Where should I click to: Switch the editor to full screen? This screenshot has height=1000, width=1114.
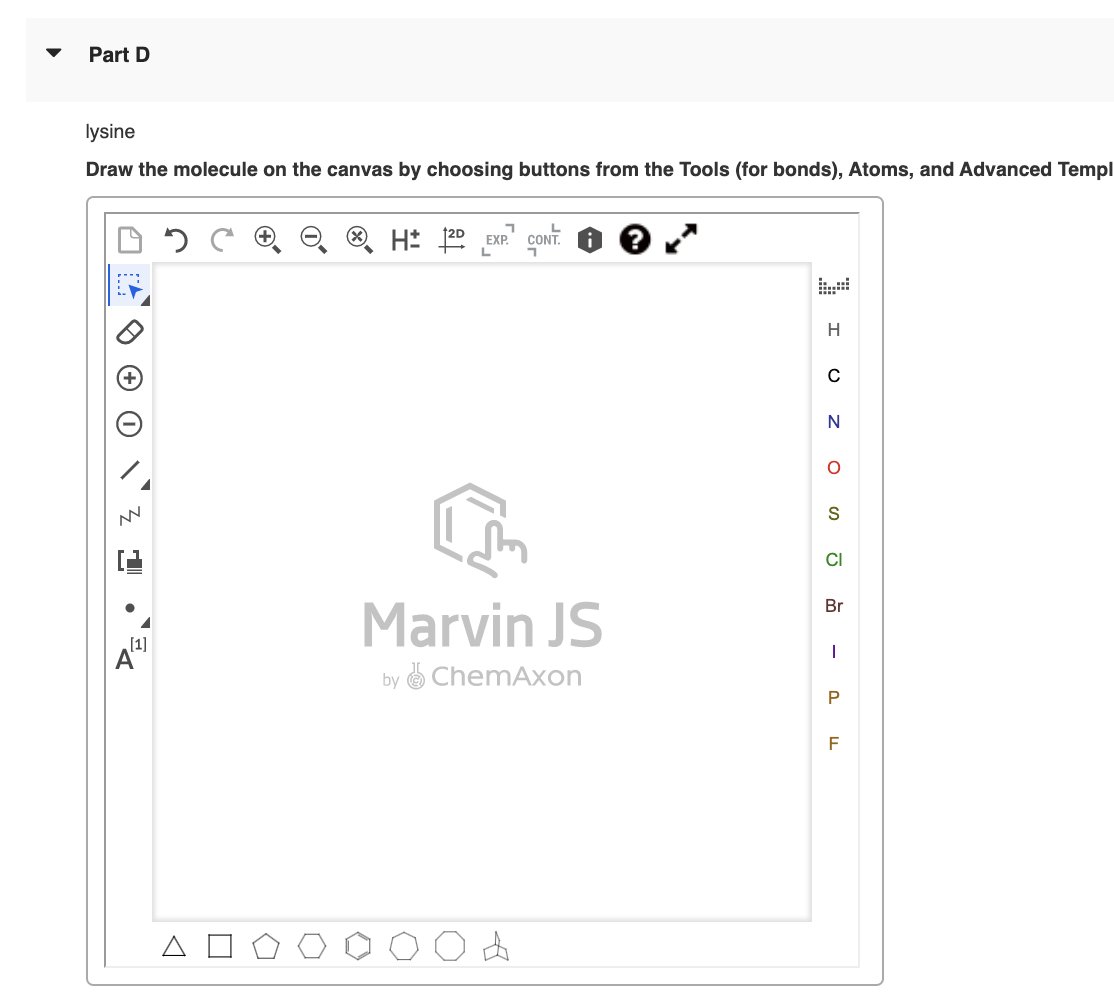pos(681,239)
